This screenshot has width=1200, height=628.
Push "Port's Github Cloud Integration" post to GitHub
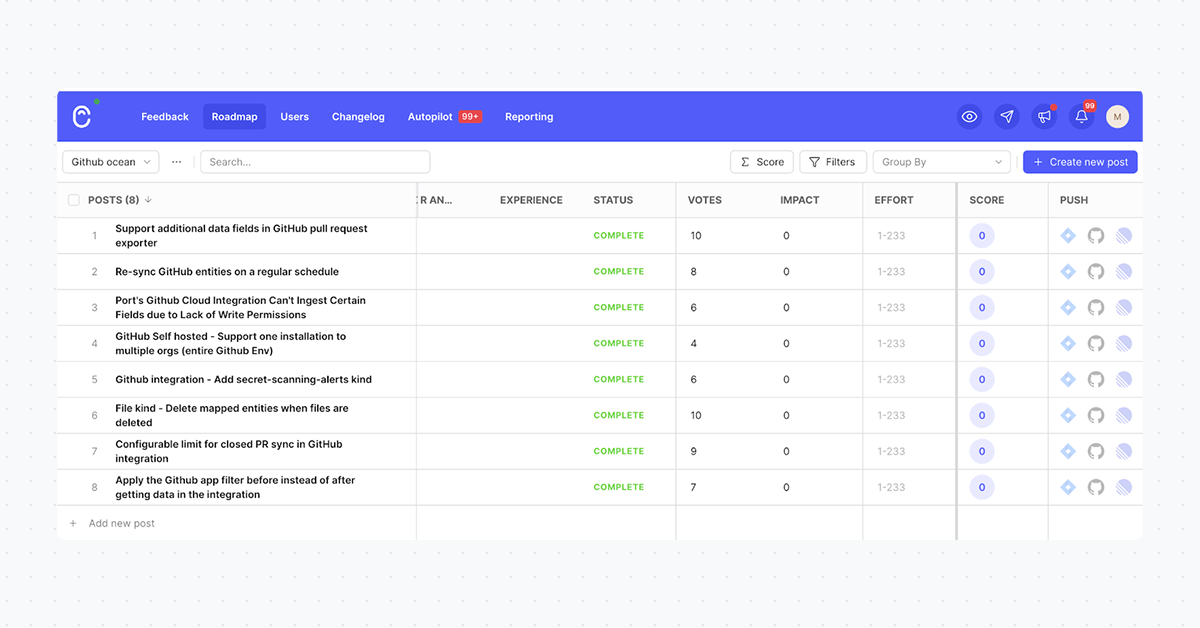1096,308
